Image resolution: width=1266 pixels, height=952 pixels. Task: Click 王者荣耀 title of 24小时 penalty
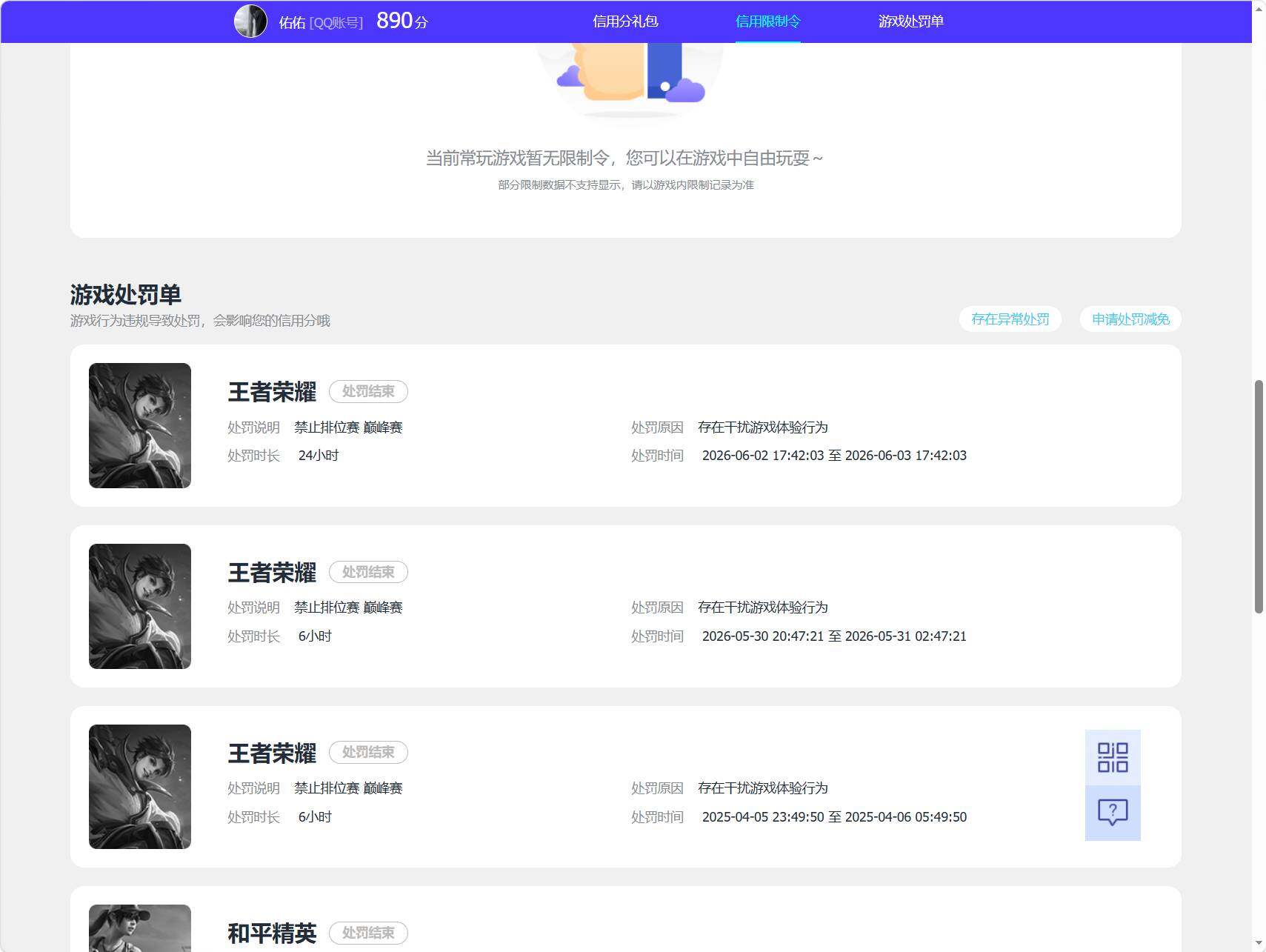272,392
